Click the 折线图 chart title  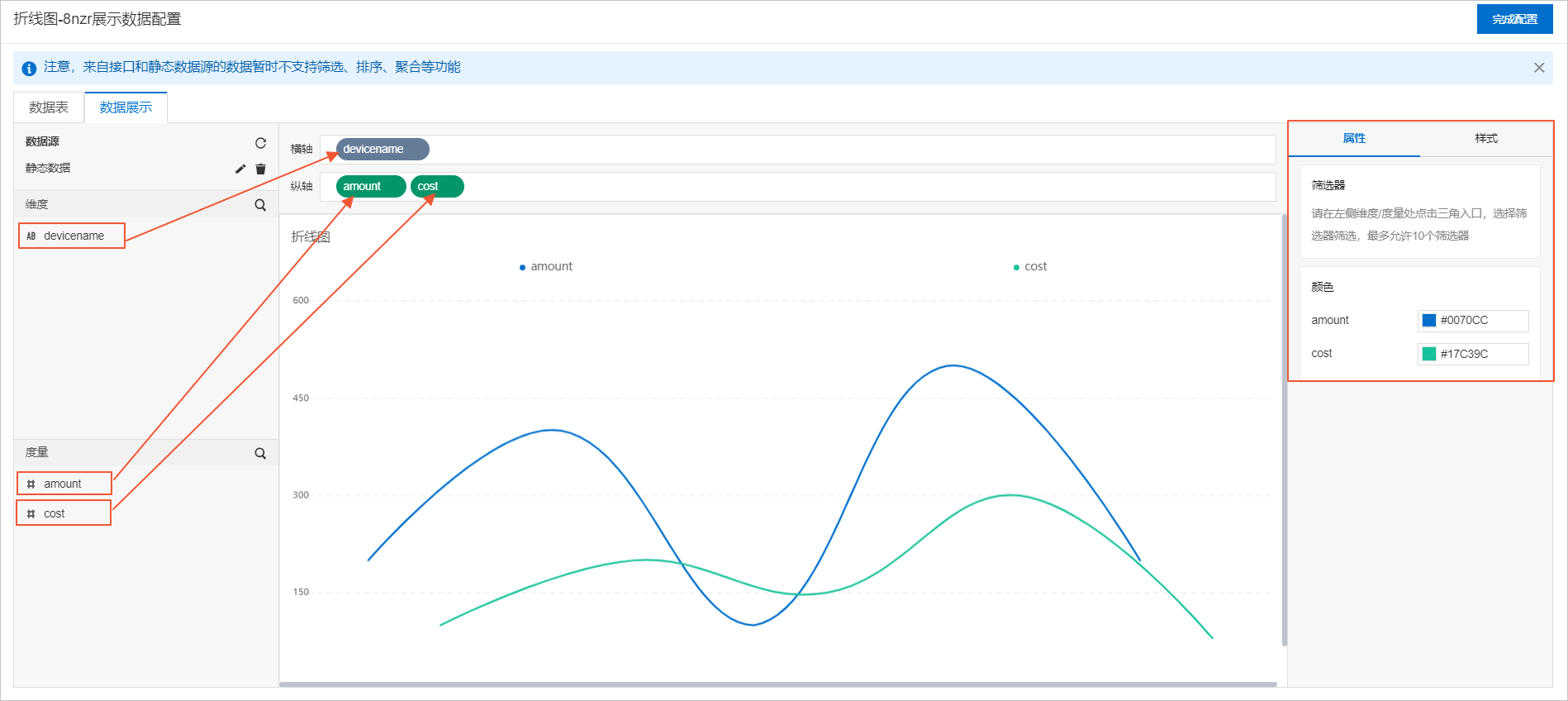click(x=311, y=236)
